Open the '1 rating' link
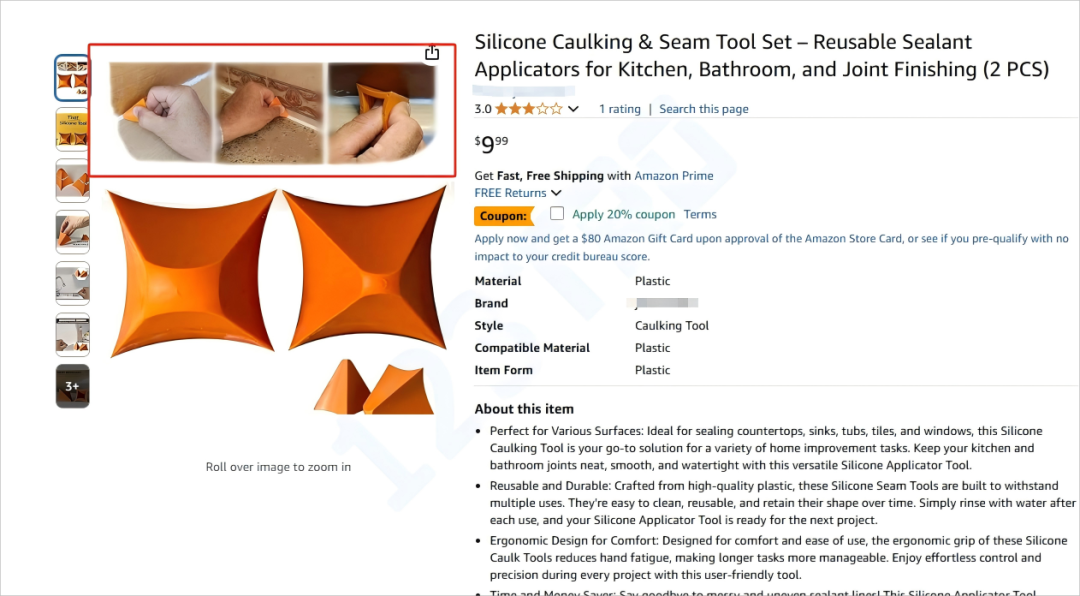The image size is (1080, 596). tap(620, 109)
